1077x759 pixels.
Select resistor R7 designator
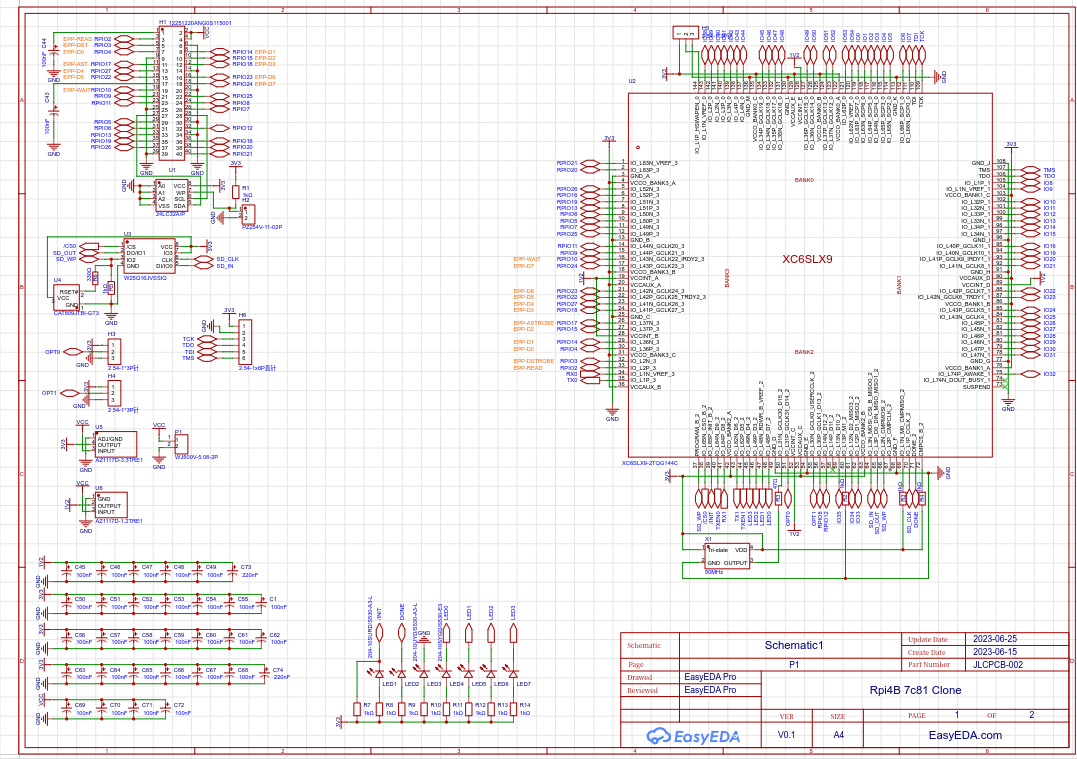[367, 705]
